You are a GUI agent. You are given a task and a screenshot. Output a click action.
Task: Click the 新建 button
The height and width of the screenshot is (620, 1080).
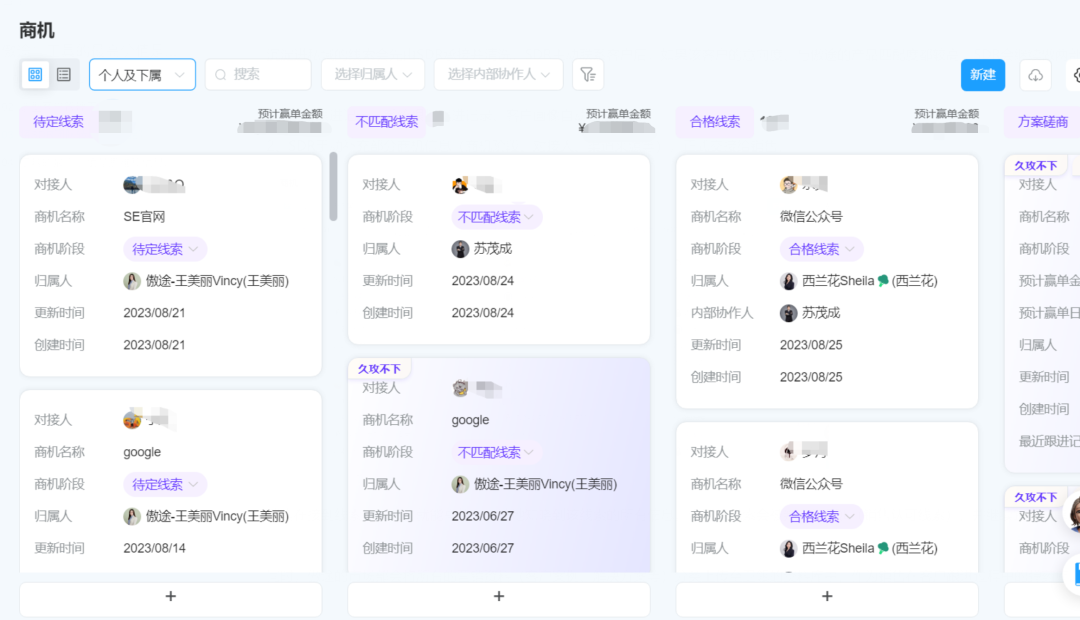tap(983, 75)
